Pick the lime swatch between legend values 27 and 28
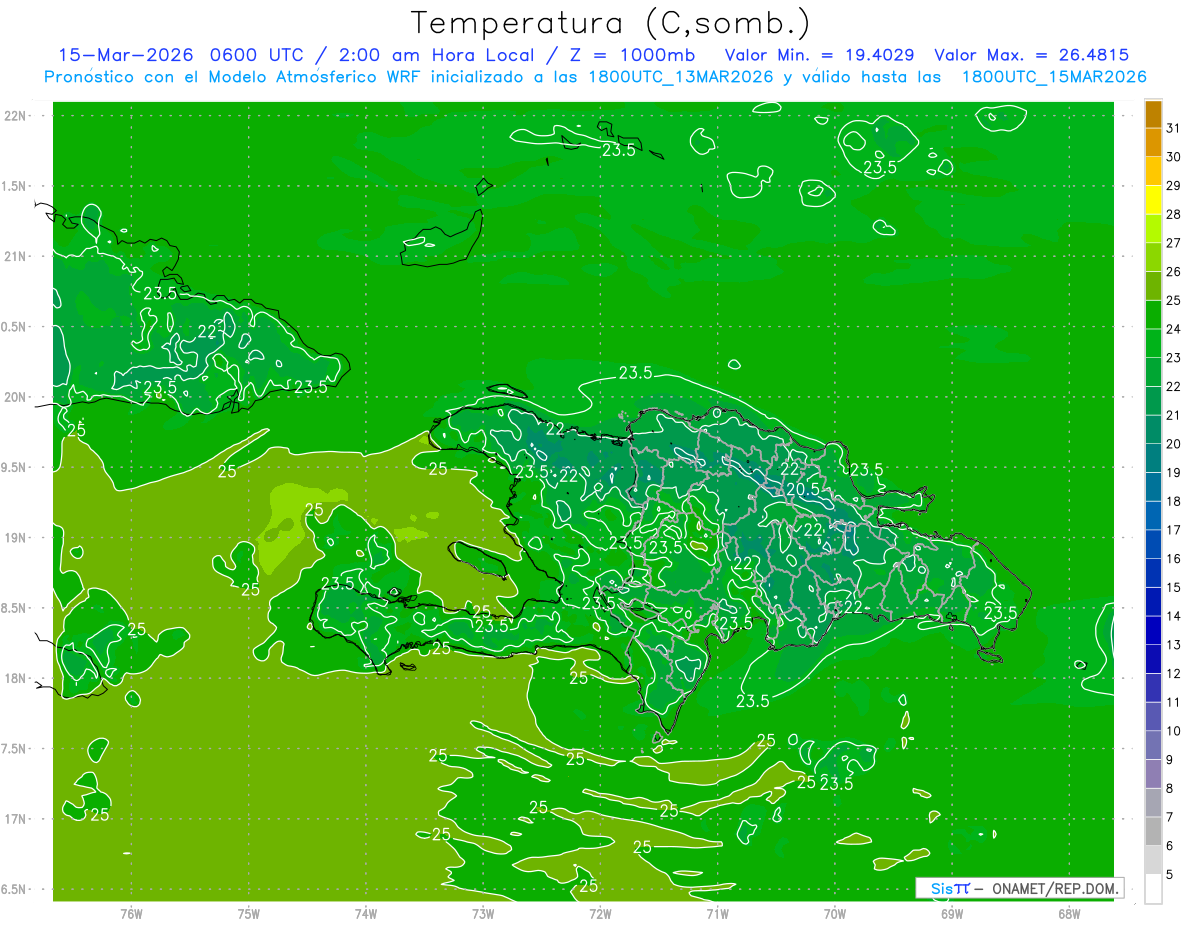Viewport: 1200px width, 927px height. [1153, 229]
